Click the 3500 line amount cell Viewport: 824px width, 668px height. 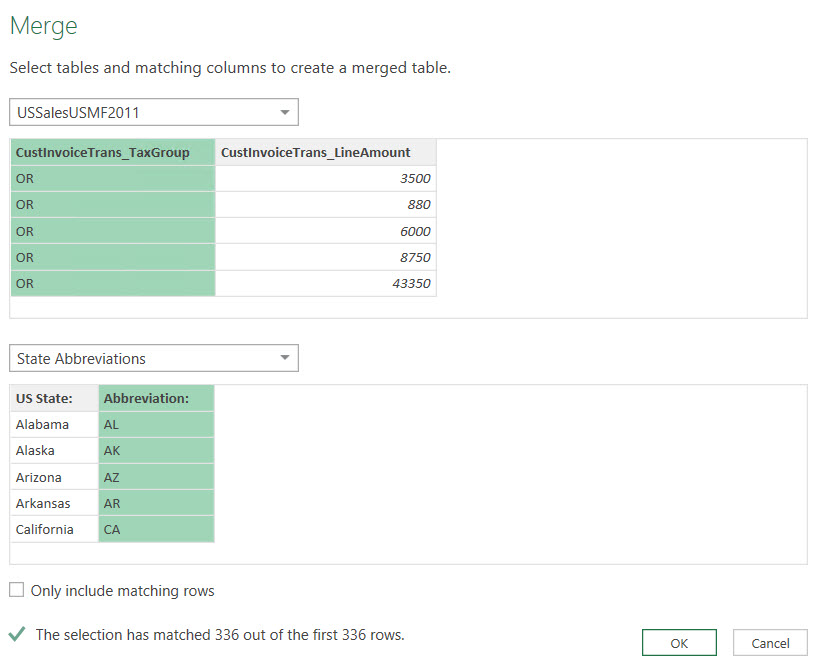(326, 178)
